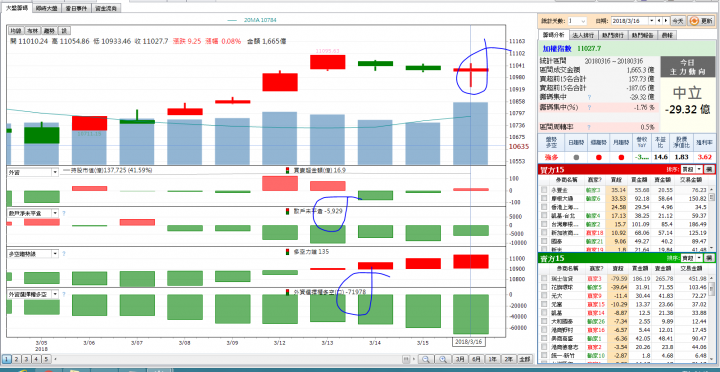The image size is (720, 372).
Task: Check the 統一-新竹 row checkbox
Action: 544,355
